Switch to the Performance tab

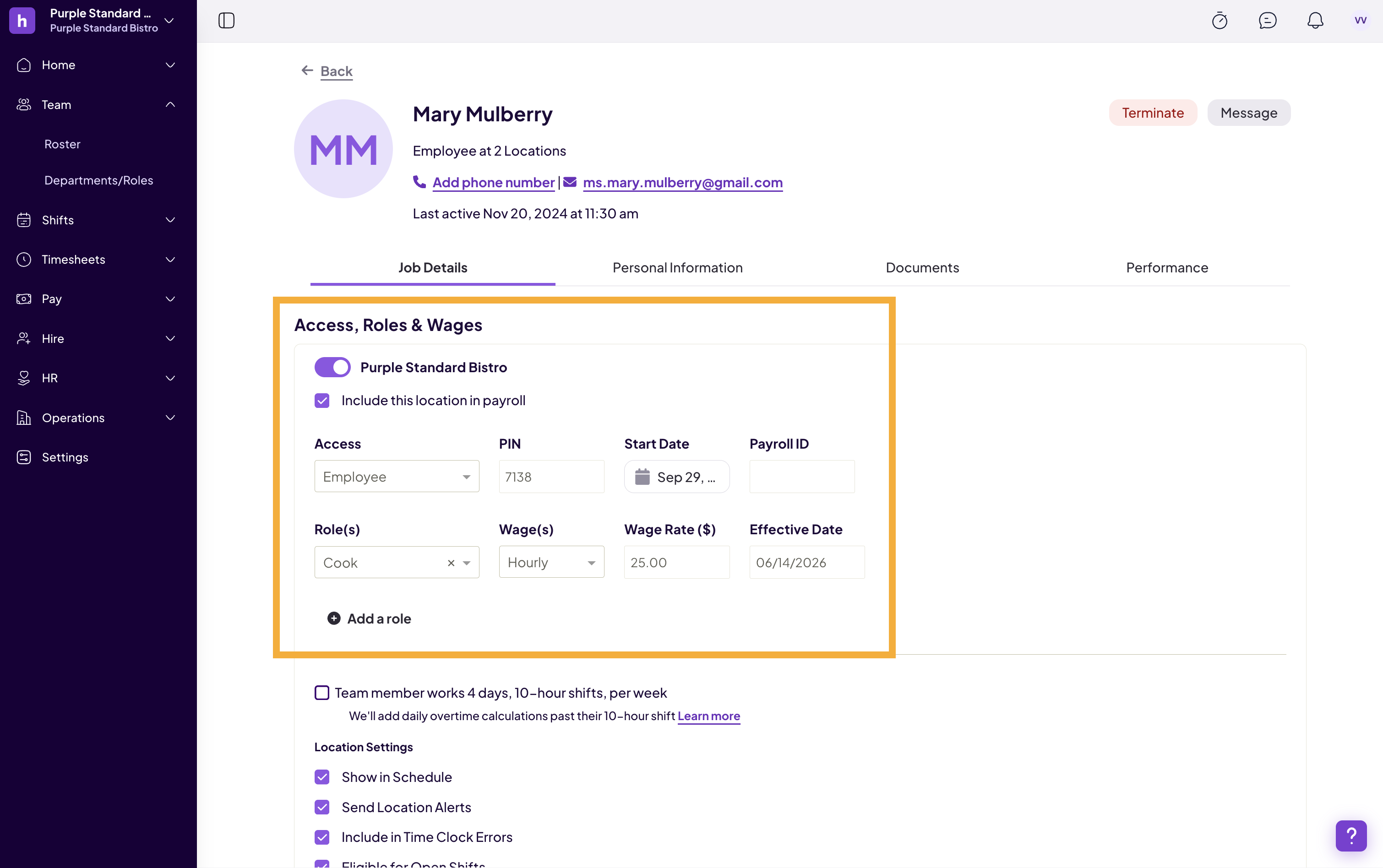(x=1167, y=267)
